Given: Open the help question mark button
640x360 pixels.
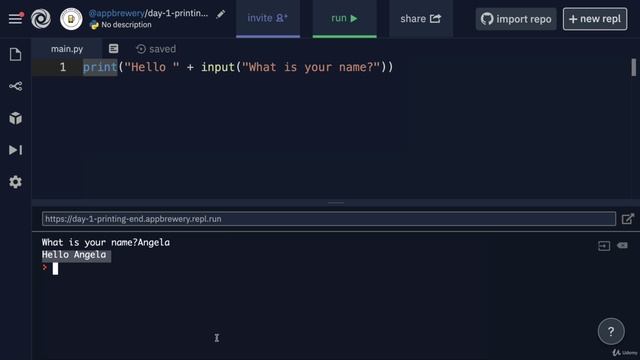Looking at the screenshot, I should point(611,331).
